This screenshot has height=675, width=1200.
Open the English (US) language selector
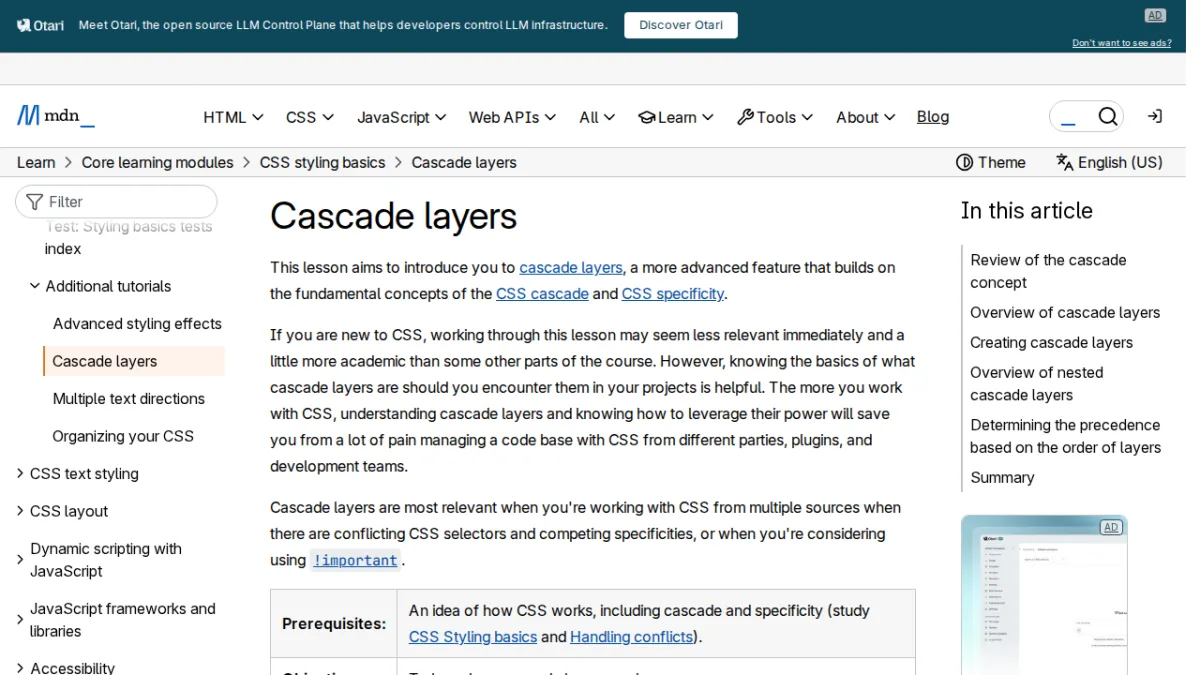(1109, 162)
